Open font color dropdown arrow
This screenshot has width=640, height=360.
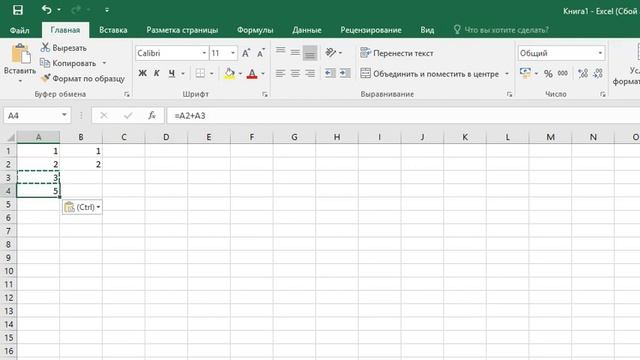click(x=263, y=73)
